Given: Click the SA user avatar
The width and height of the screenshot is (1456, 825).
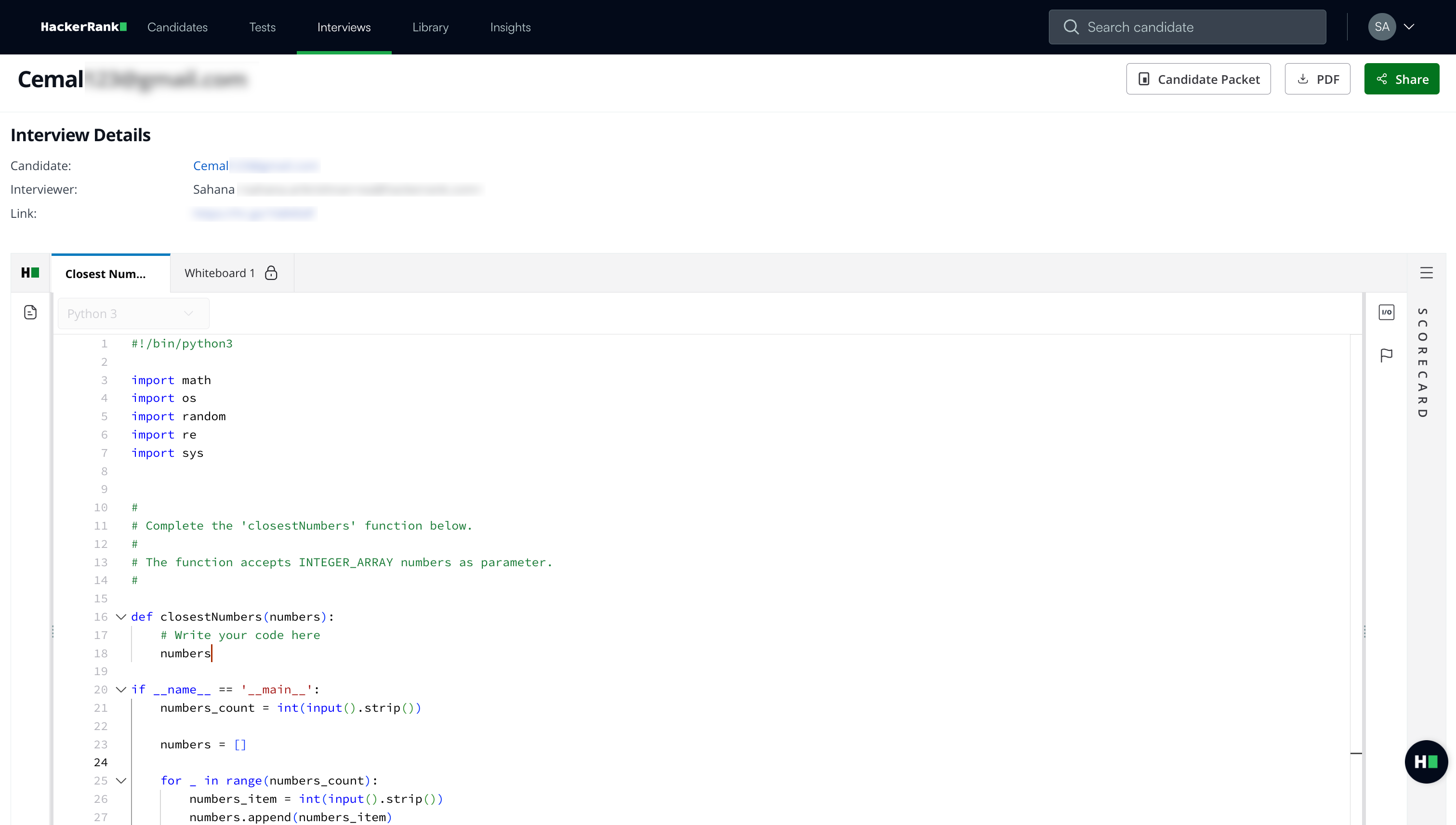Looking at the screenshot, I should tap(1381, 27).
